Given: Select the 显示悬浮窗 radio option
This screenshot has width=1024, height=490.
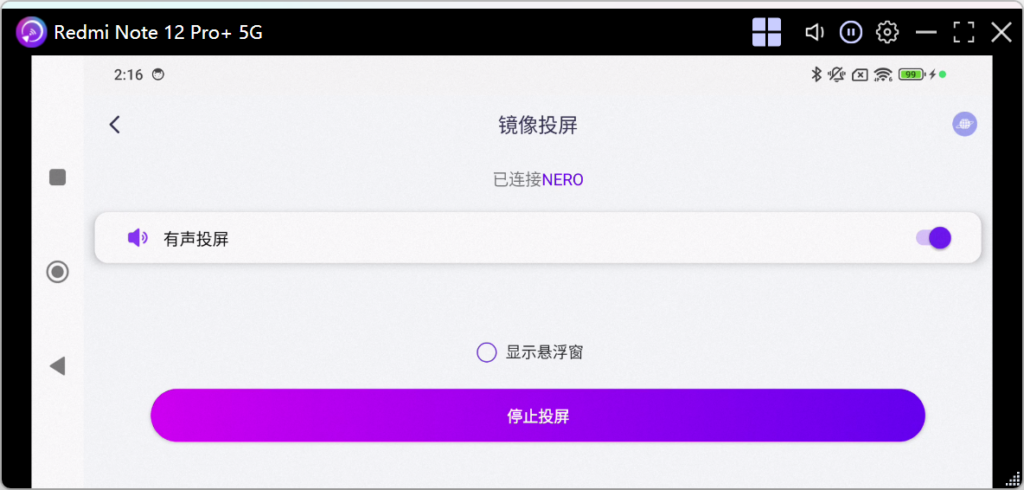Looking at the screenshot, I should click(487, 352).
